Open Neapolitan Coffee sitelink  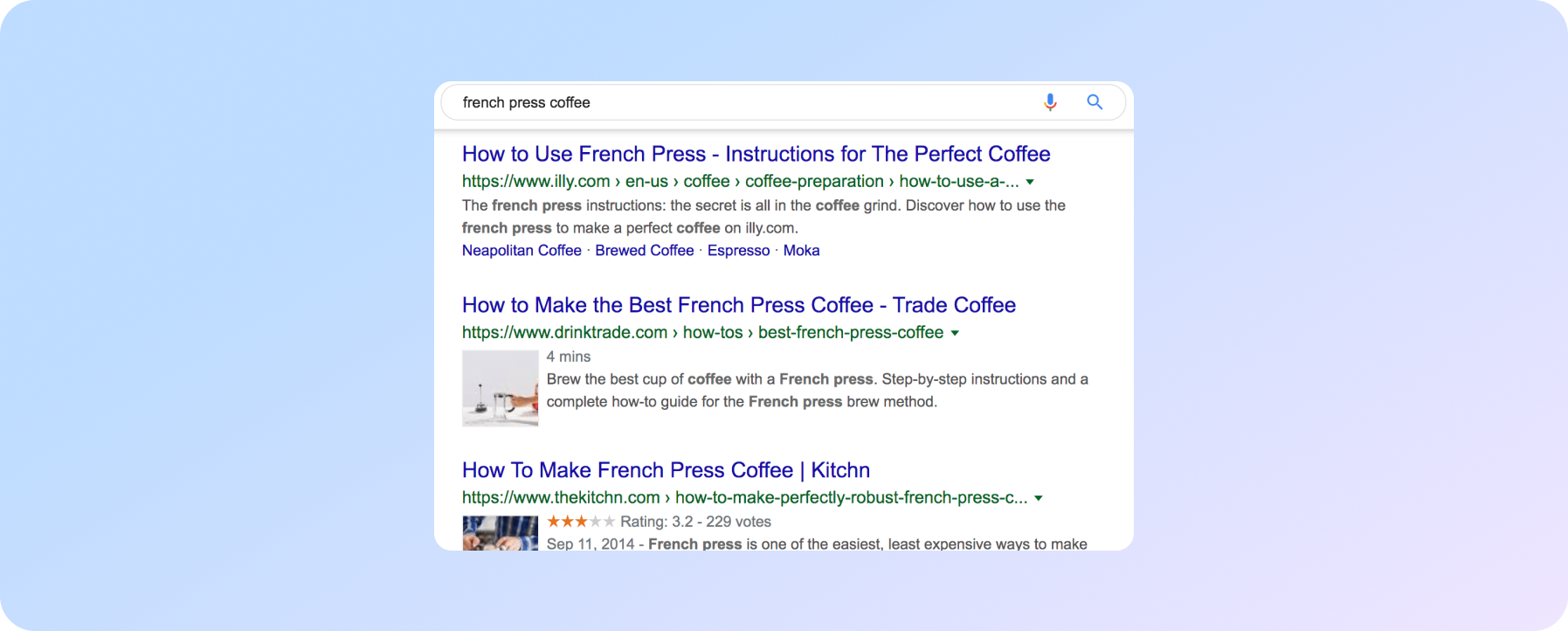[x=522, y=250]
